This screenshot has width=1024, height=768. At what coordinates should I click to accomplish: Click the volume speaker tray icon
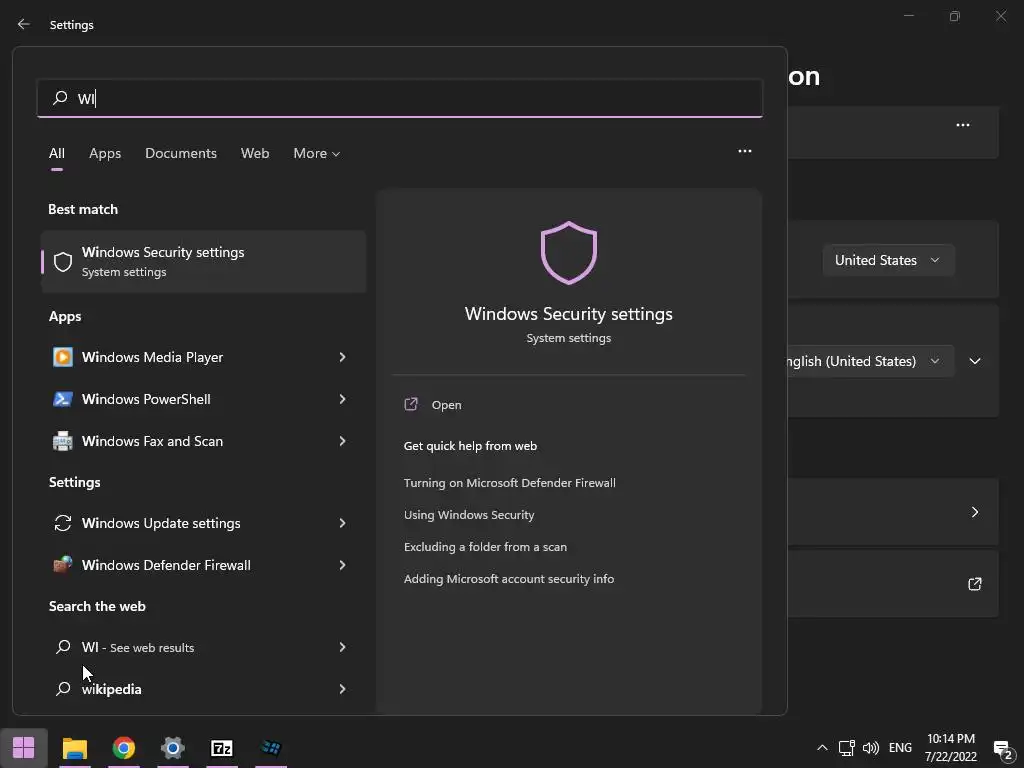click(x=871, y=748)
